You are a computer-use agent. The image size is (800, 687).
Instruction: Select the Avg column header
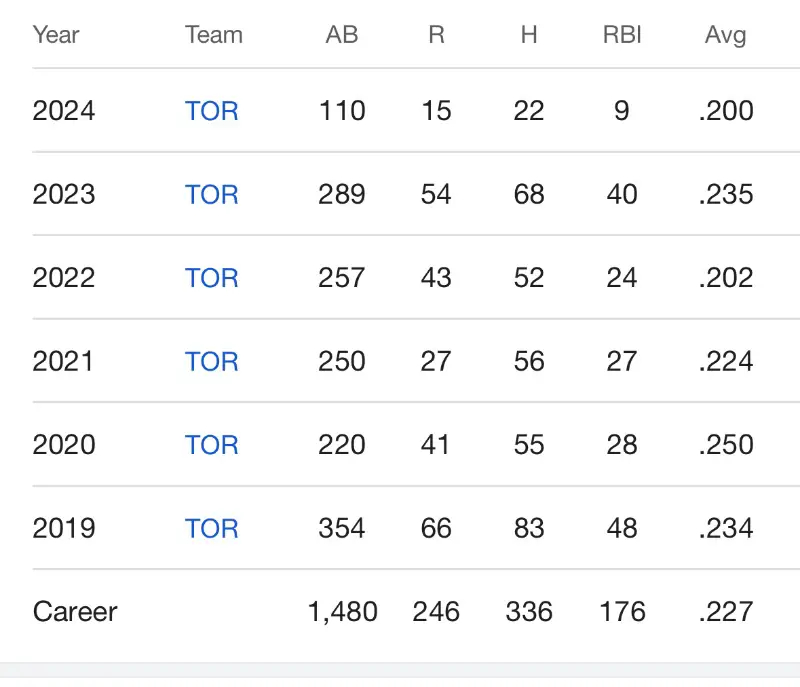point(725,35)
